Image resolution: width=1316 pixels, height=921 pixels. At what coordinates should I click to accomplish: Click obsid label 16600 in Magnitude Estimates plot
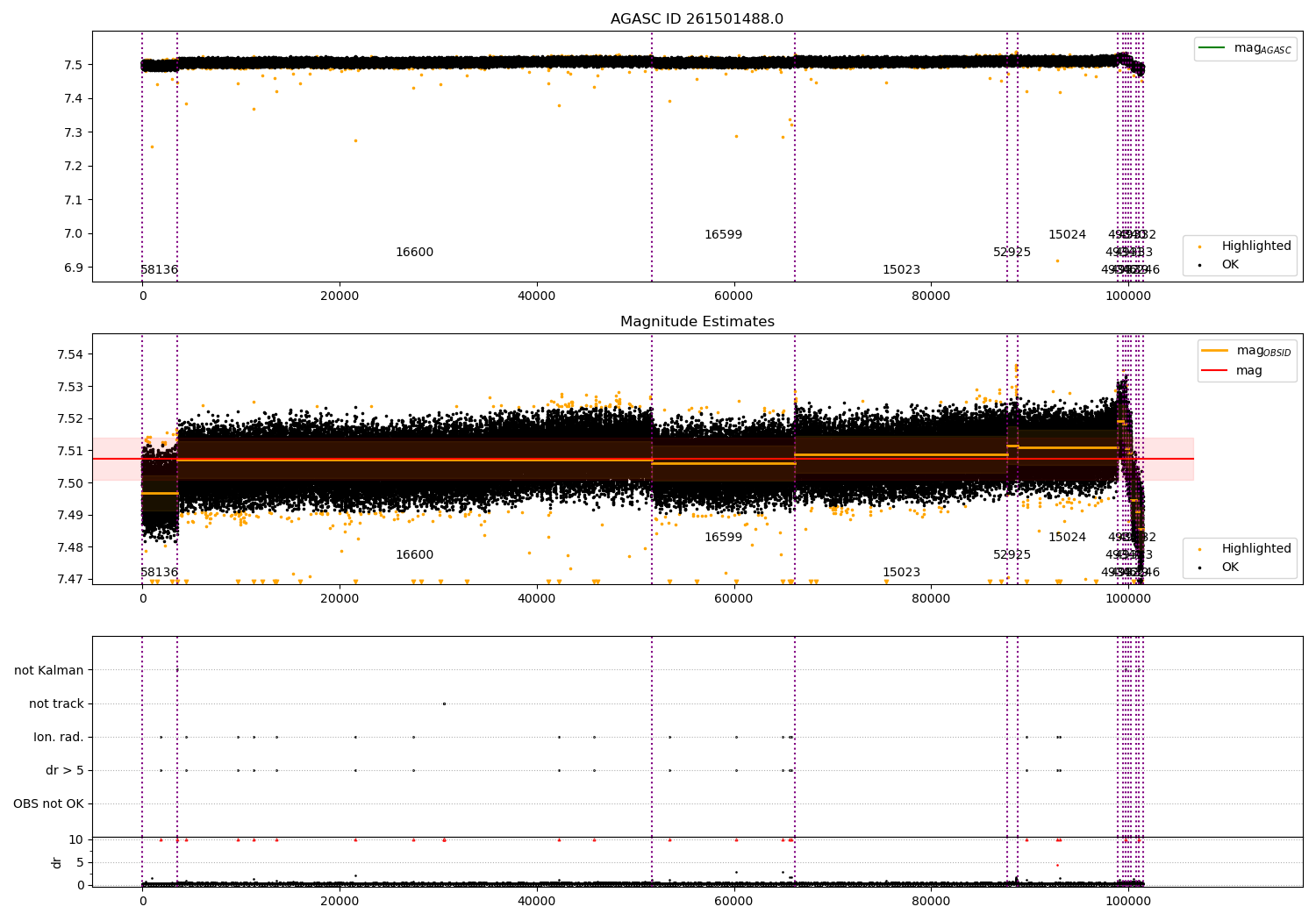(x=414, y=555)
